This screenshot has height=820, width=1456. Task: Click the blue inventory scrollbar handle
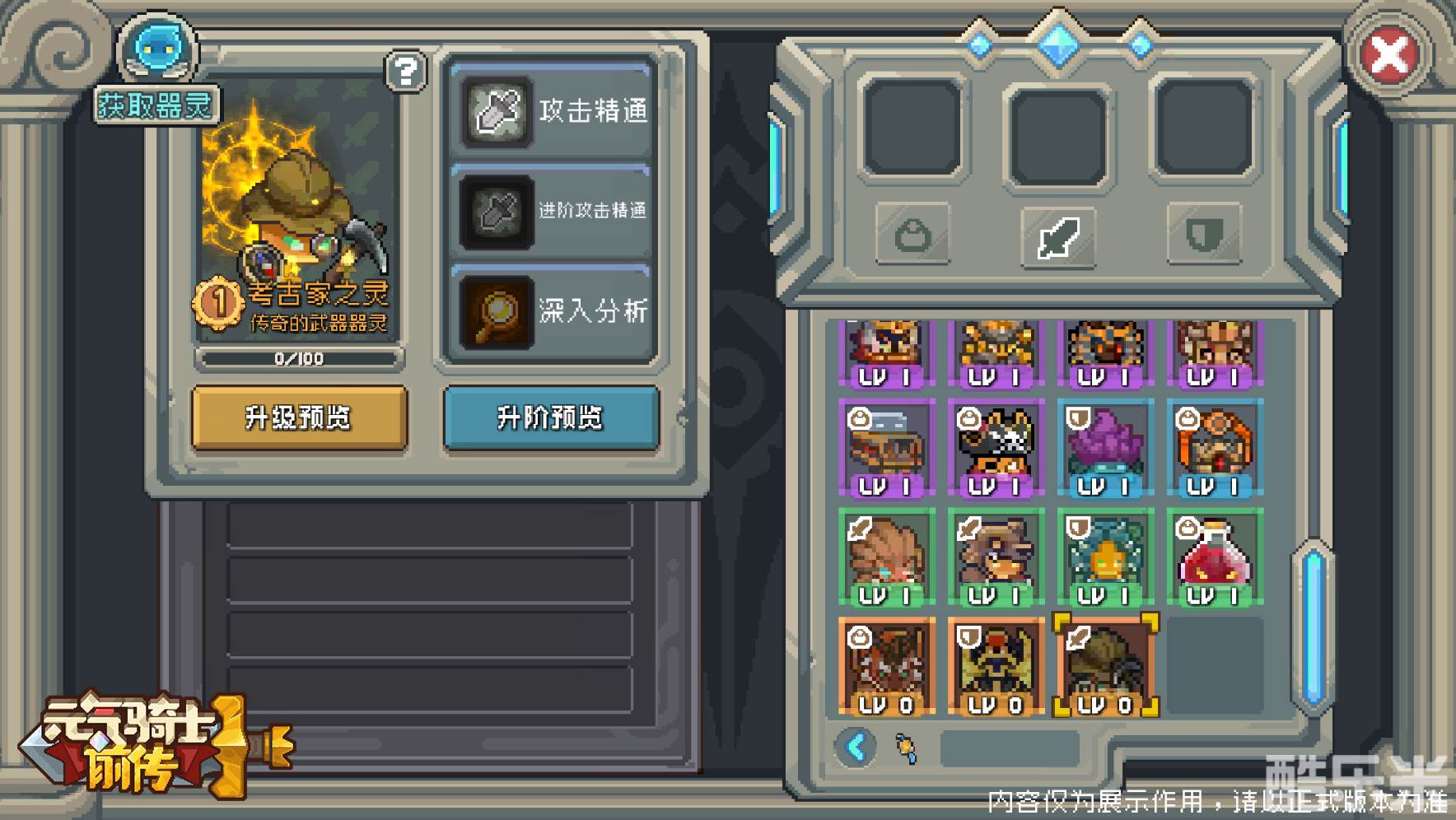[x=1314, y=627]
